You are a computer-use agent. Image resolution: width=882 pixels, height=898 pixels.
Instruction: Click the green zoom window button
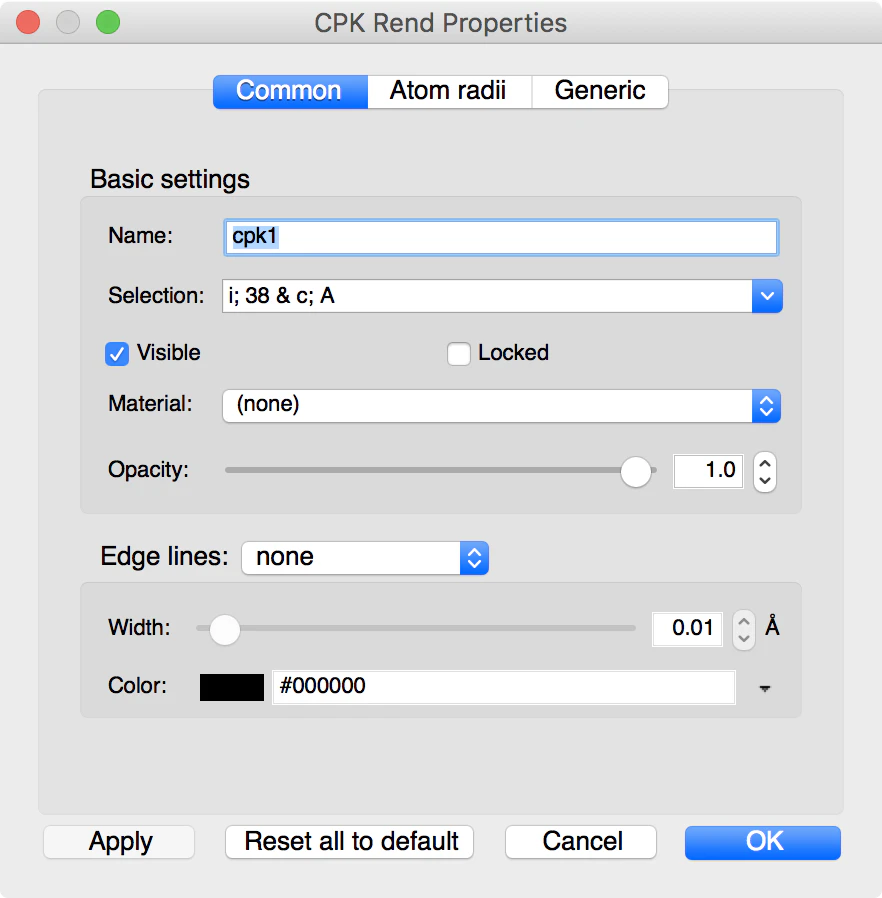pos(108,22)
